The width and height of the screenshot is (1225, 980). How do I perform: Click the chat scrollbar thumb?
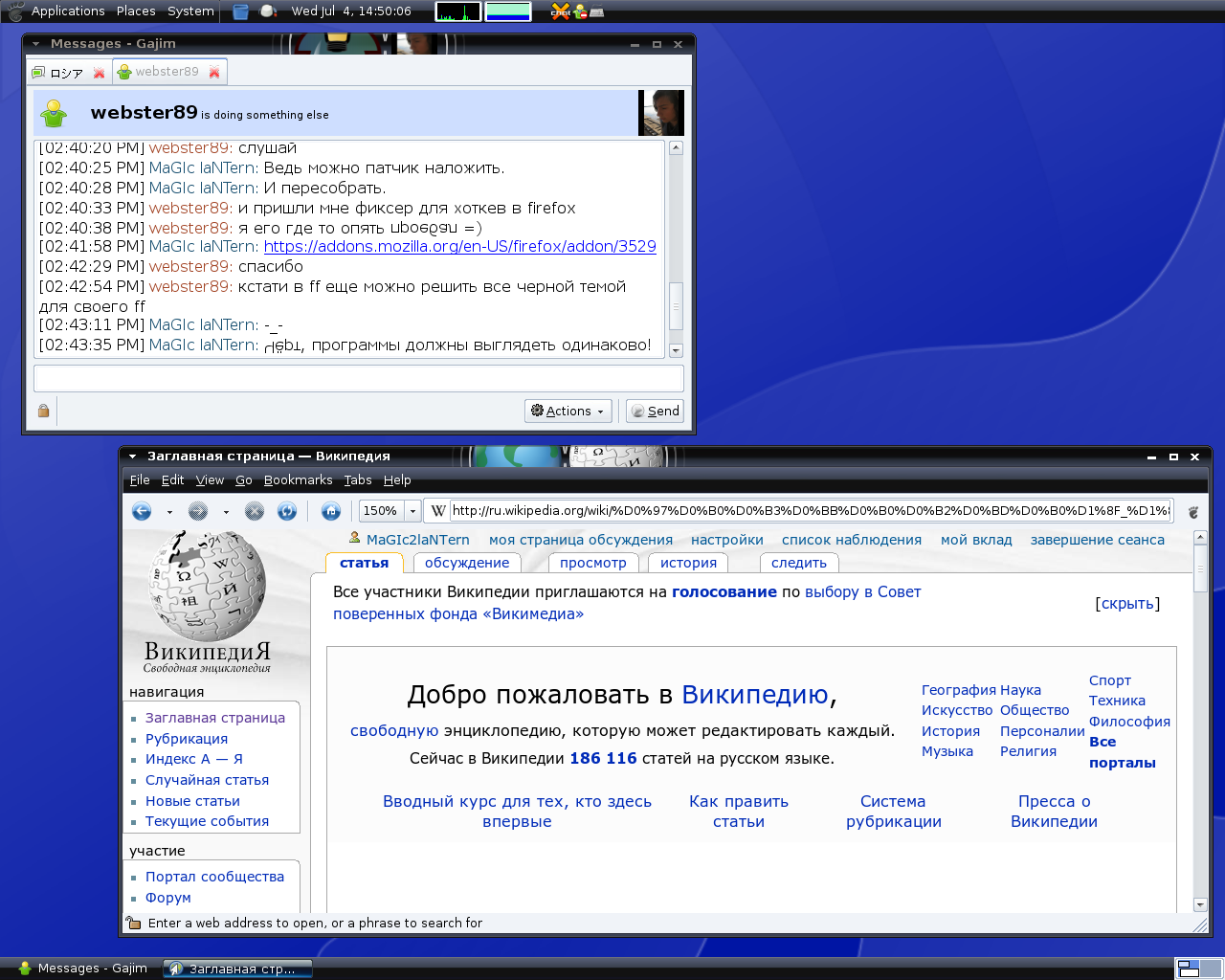pos(676,307)
